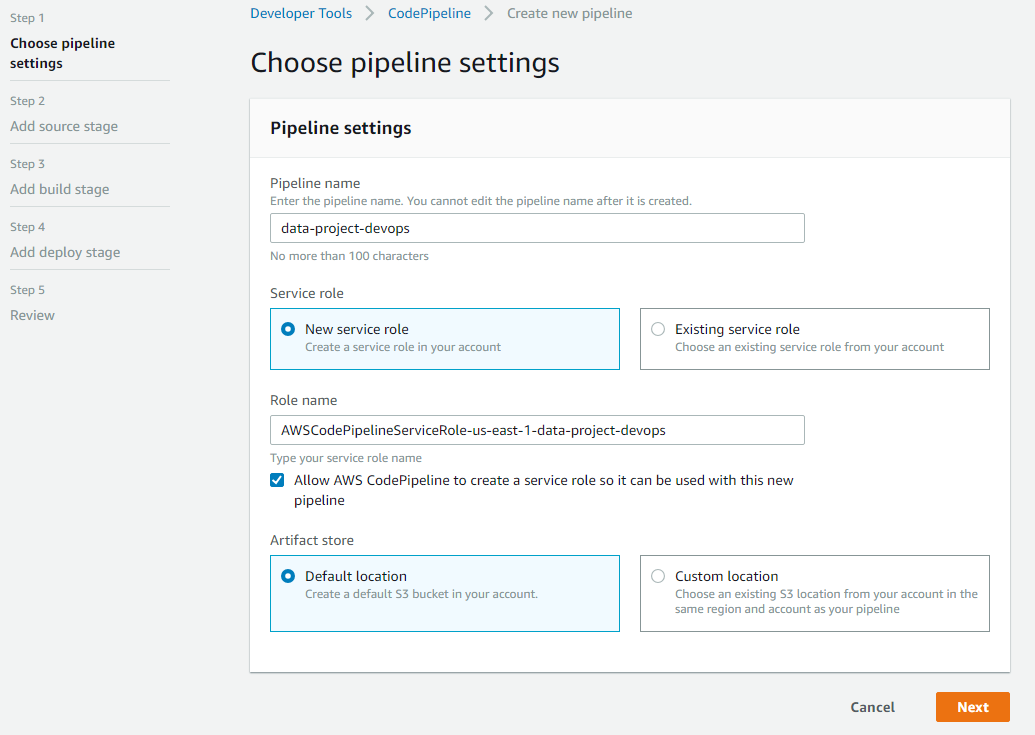The image size is (1035, 735).
Task: Click the 'Choose an existing service role' description
Action: [809, 347]
